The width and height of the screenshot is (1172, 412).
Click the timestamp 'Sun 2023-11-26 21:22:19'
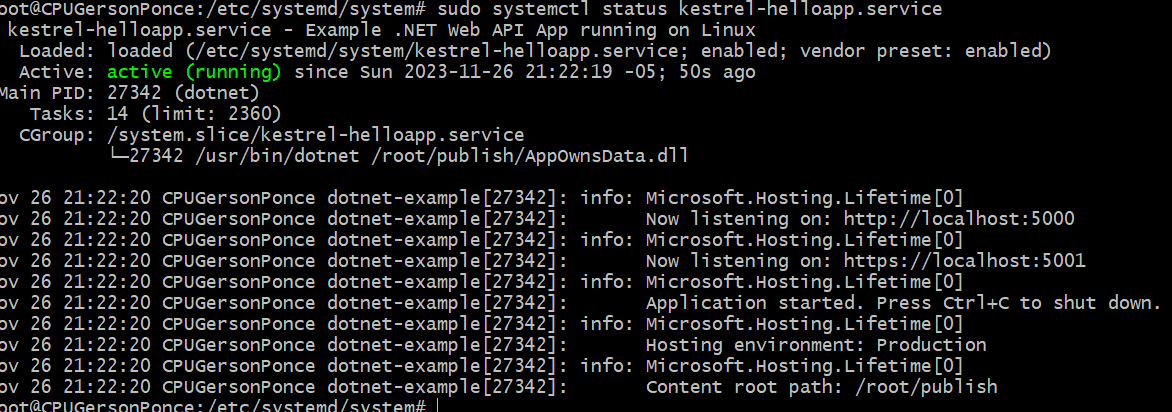click(481, 73)
